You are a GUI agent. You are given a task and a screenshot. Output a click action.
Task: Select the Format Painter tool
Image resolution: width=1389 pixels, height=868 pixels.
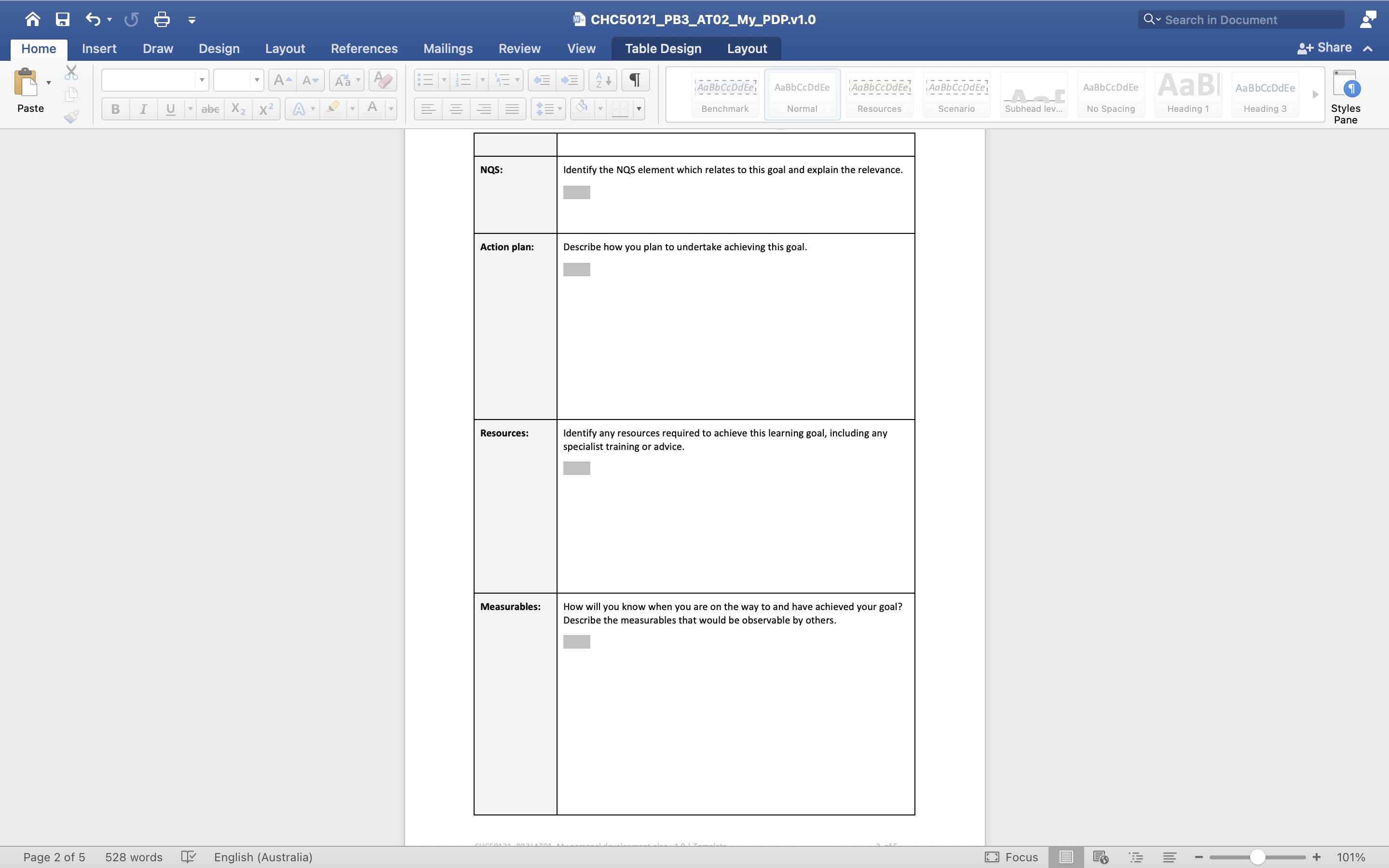[72, 117]
